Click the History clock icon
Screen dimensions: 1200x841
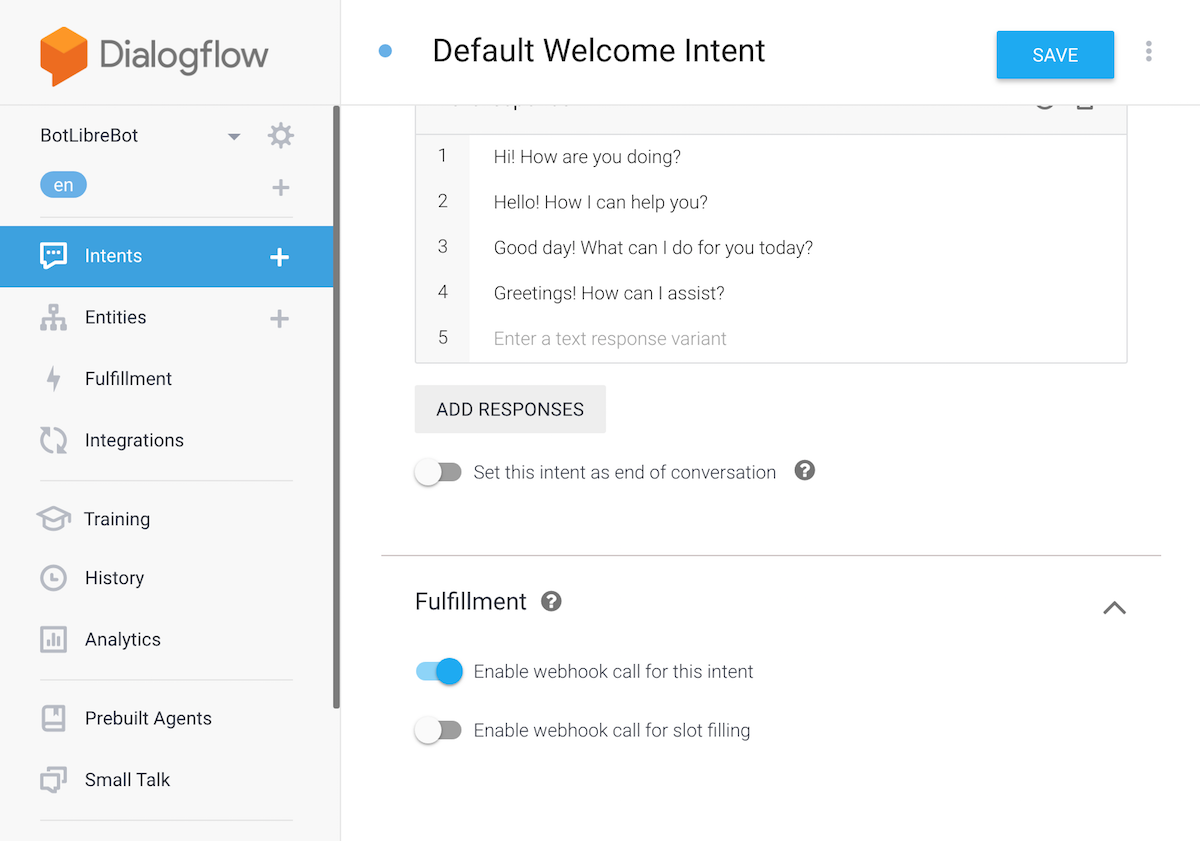tap(53, 578)
